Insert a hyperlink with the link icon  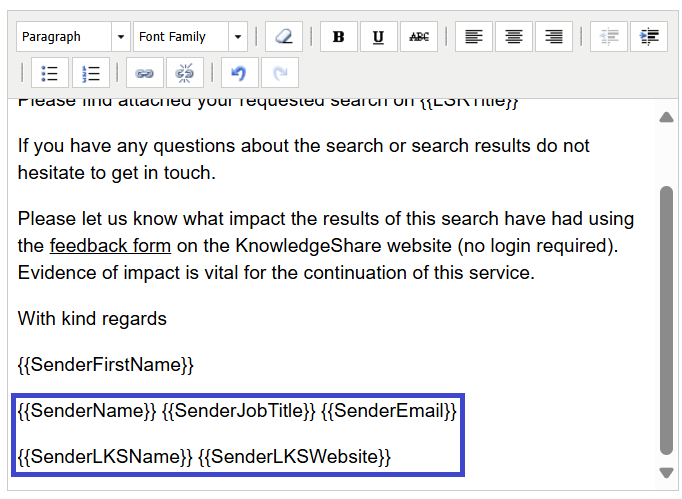point(144,73)
